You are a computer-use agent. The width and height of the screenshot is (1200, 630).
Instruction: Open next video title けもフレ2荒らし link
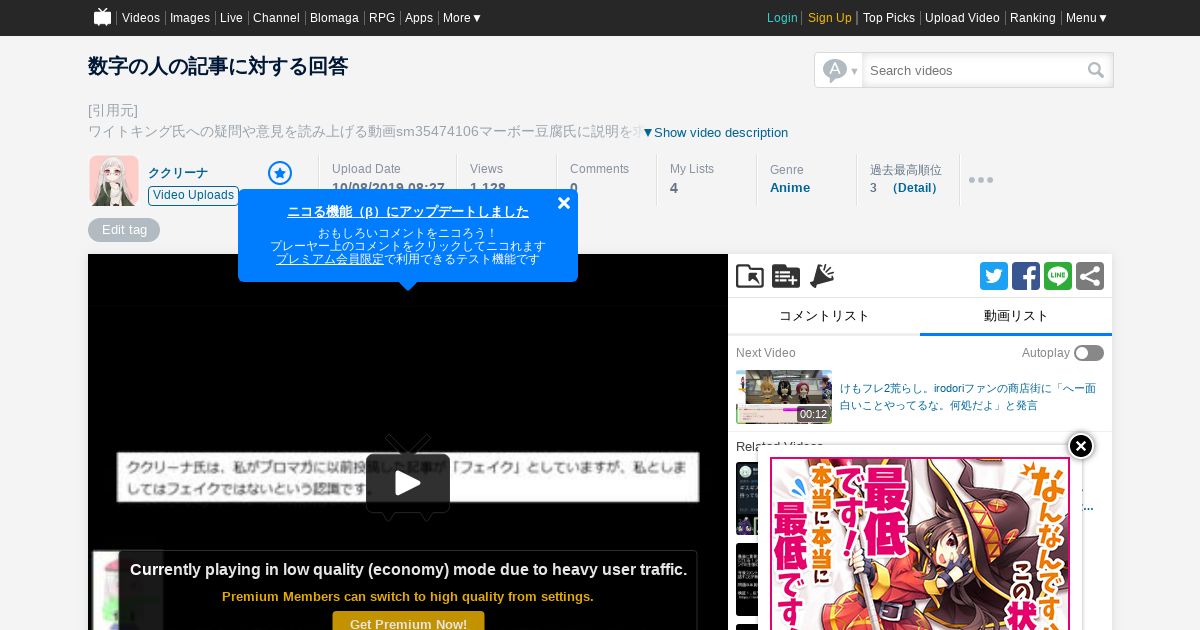[x=968, y=397]
